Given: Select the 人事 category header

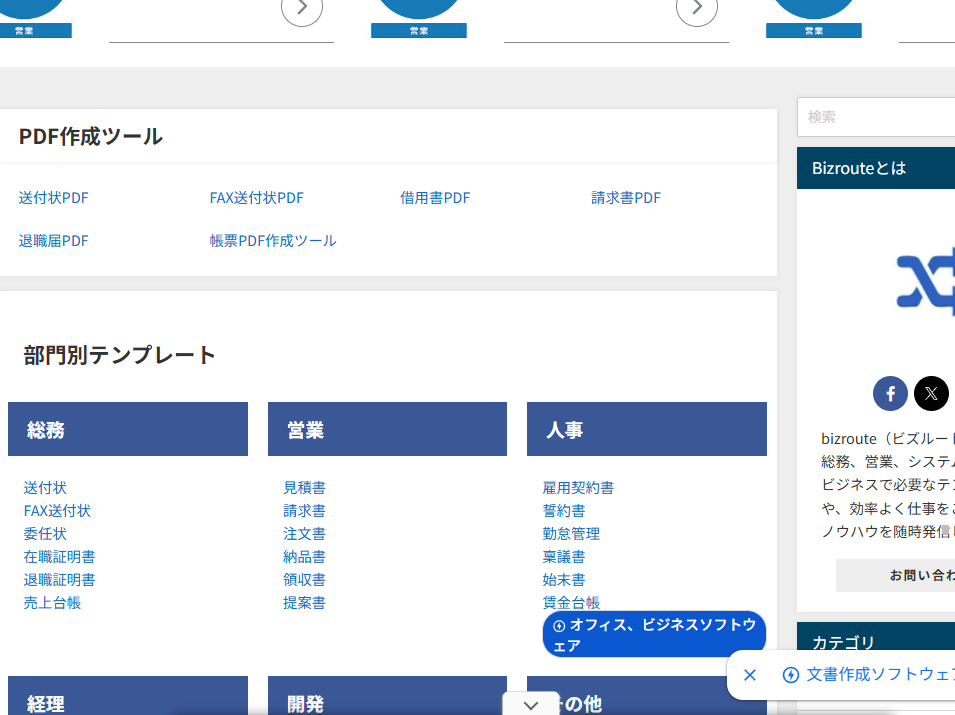Looking at the screenshot, I should point(646,430).
